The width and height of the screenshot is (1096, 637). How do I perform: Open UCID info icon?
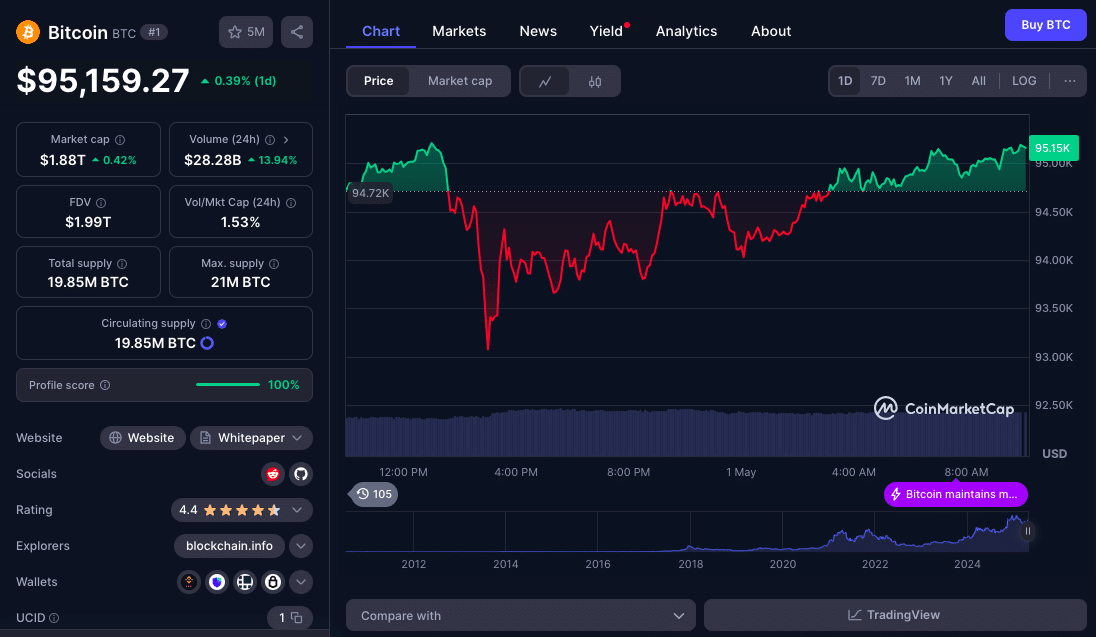54,618
